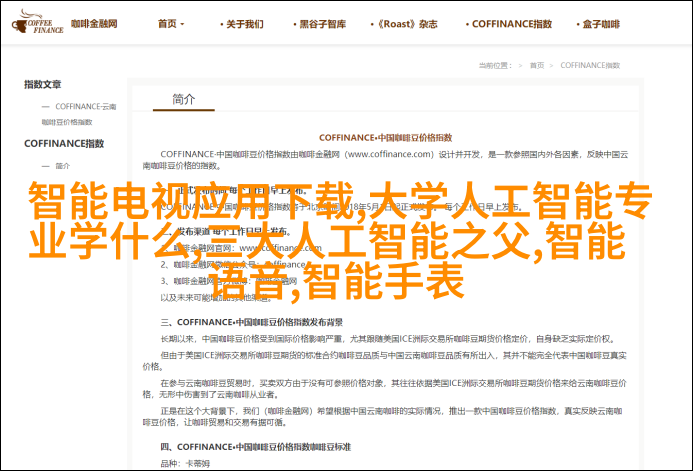Image resolution: width=694 pixels, height=472 pixels.
Task: Select the COFFINANCE指数 sidebar heading
Action: (64, 143)
